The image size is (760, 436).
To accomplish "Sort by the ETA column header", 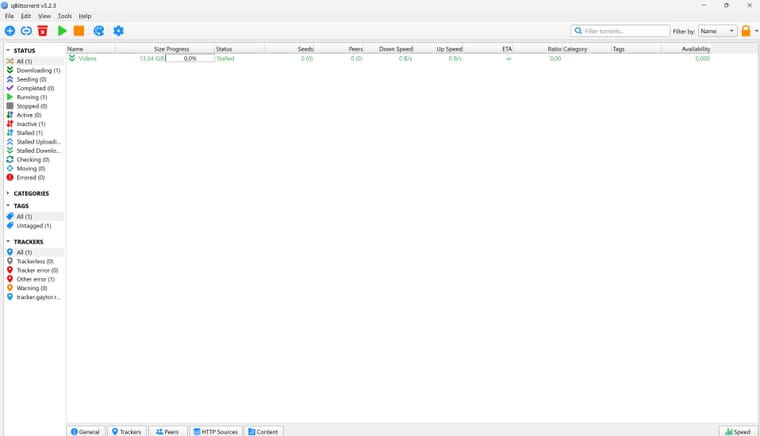I will (488, 49).
